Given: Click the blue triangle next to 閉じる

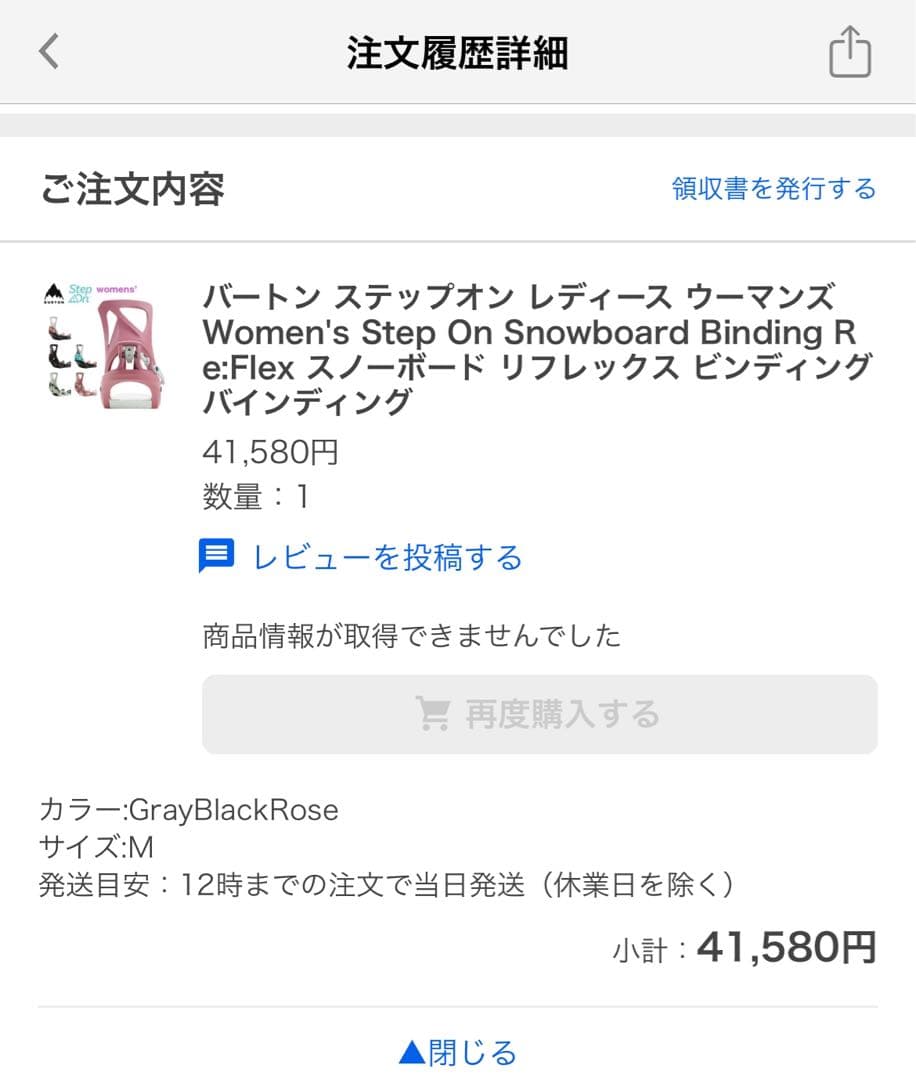Looking at the screenshot, I should tap(412, 1052).
